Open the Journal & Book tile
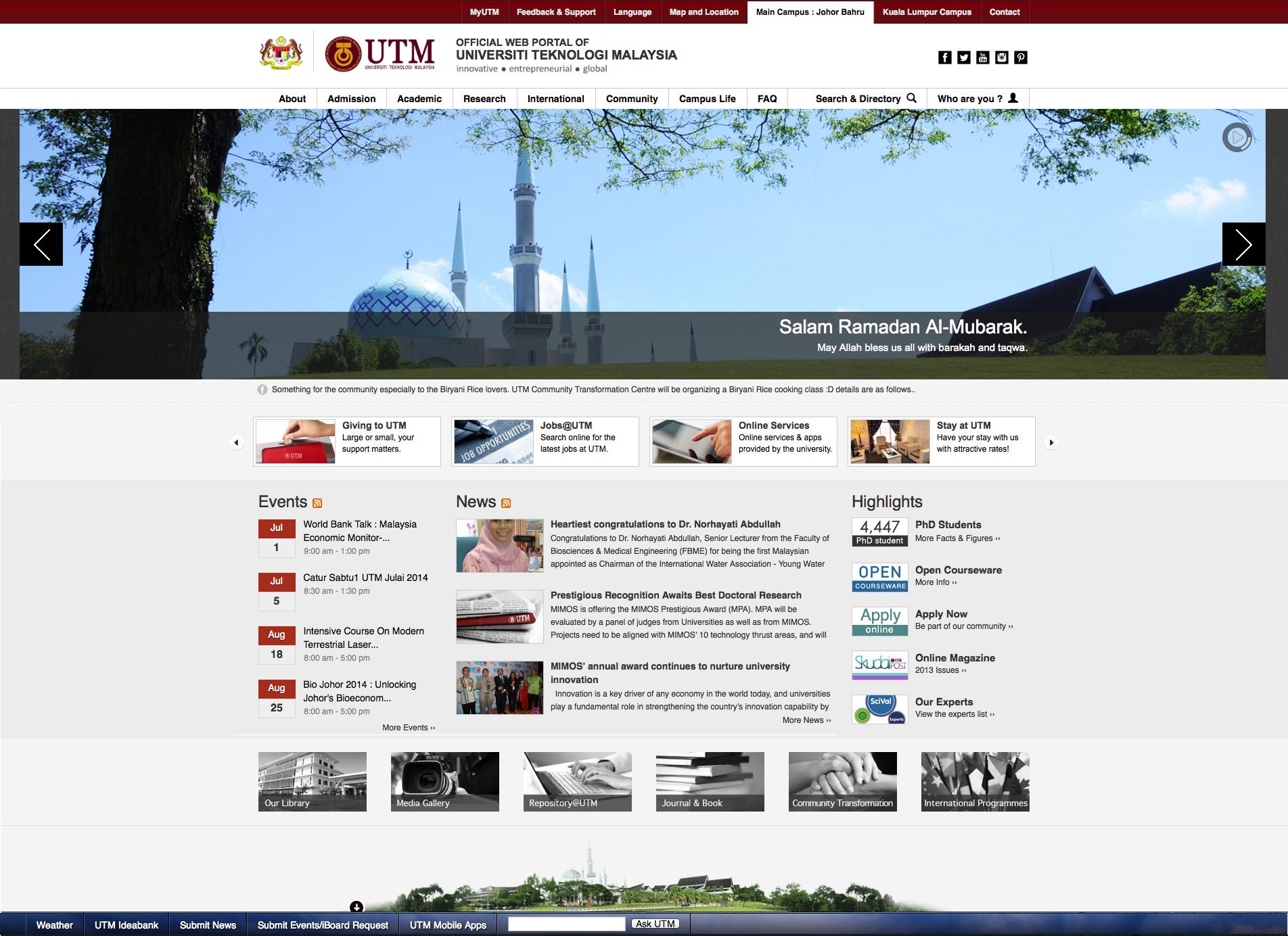1288x936 pixels. 710,782
